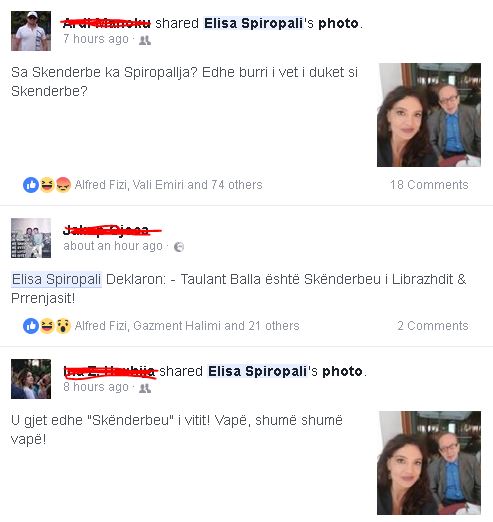The width and height of the screenshot is (493, 522).
Task: Click the friends audience icon beside 7 hours ago
Action: coord(145,40)
